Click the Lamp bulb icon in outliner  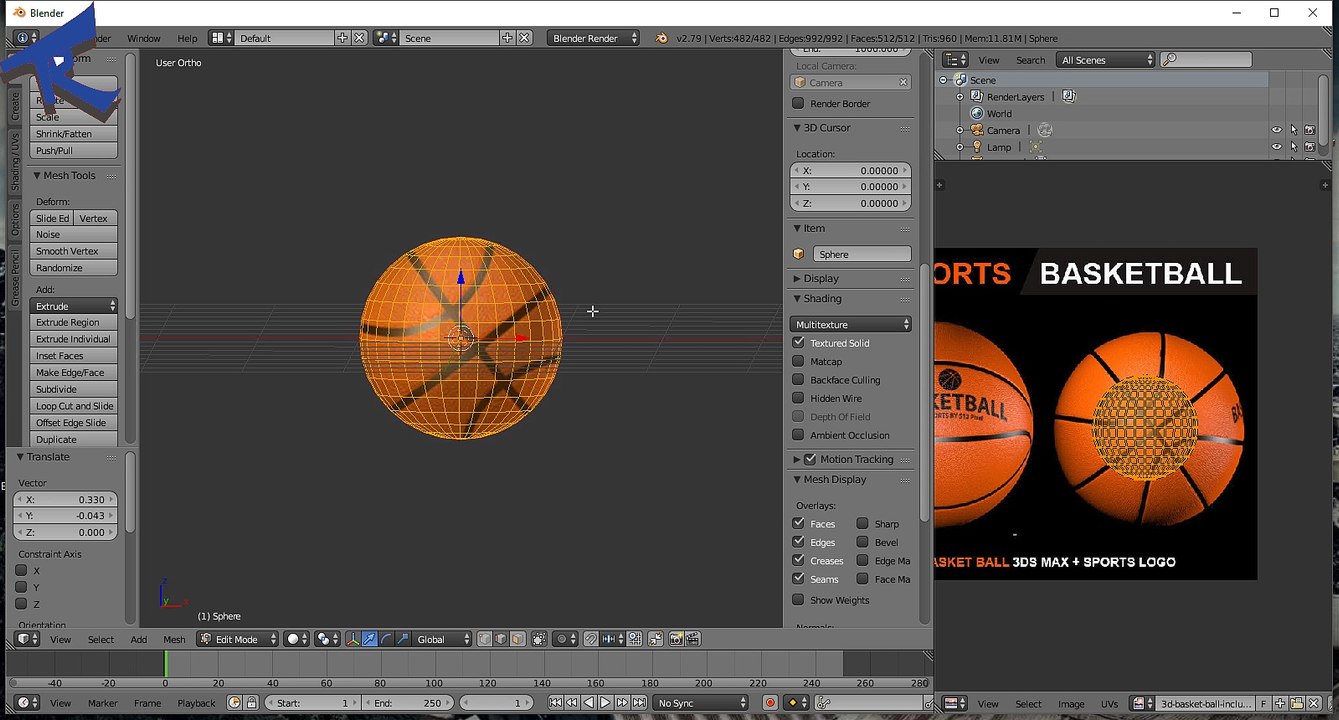click(x=975, y=147)
